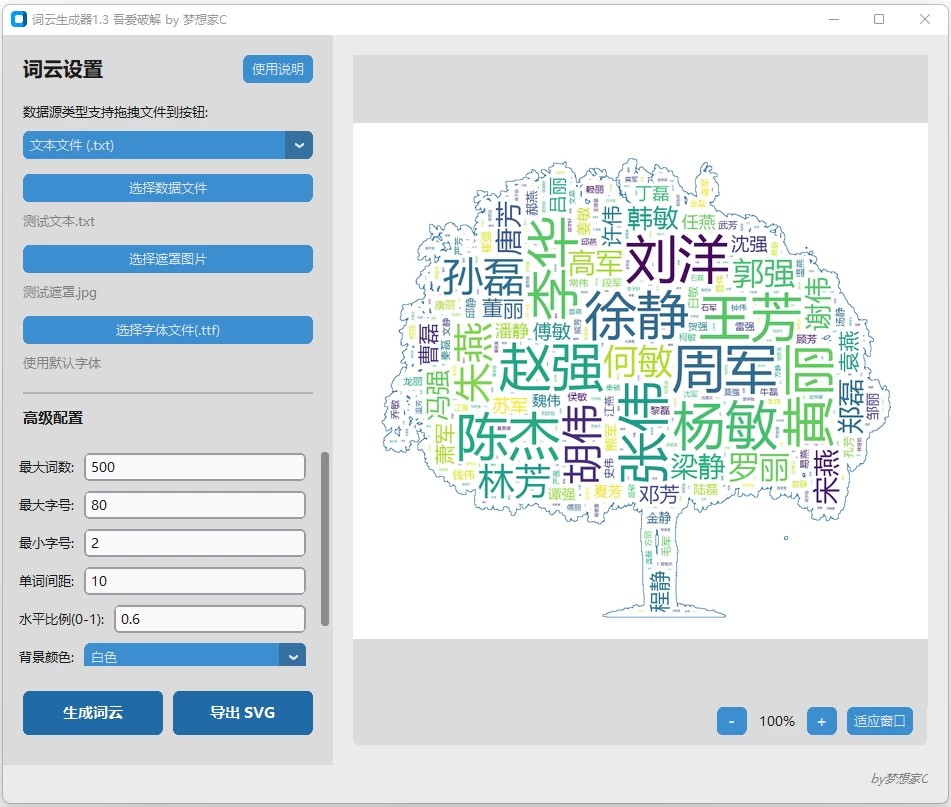Viewport: 951px width, 807px height.
Task: Zoom out with the minus button
Action: point(732,721)
